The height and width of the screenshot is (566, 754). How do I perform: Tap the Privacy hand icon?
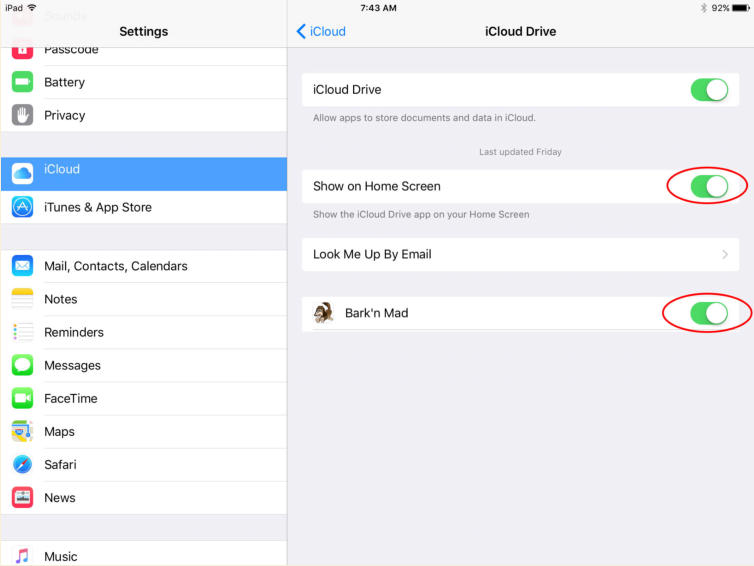pyautogui.click(x=22, y=115)
